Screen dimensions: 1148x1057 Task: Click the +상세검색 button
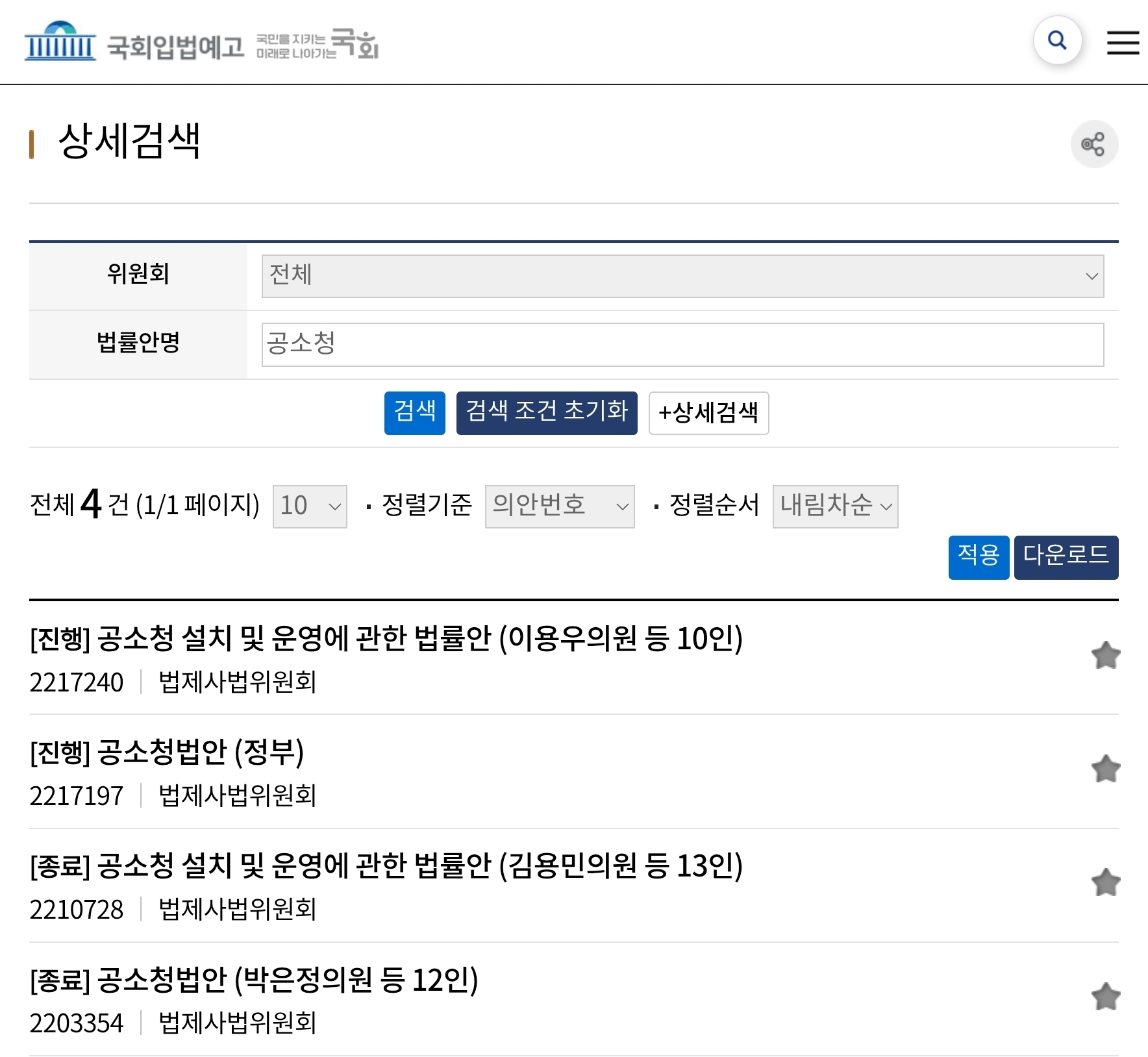tap(708, 413)
